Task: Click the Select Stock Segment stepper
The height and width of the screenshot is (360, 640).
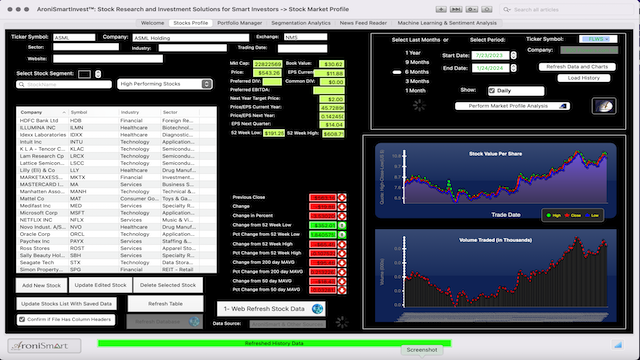Action: tap(98, 74)
